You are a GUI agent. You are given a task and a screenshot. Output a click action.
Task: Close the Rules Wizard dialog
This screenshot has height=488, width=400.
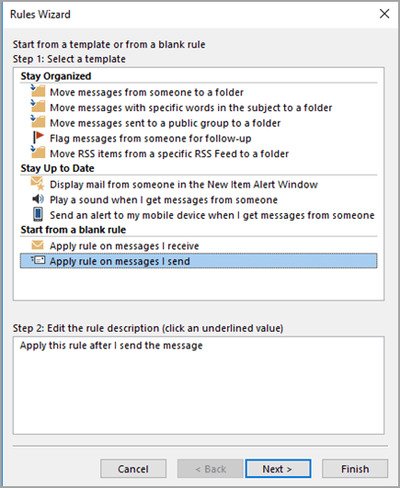point(384,14)
